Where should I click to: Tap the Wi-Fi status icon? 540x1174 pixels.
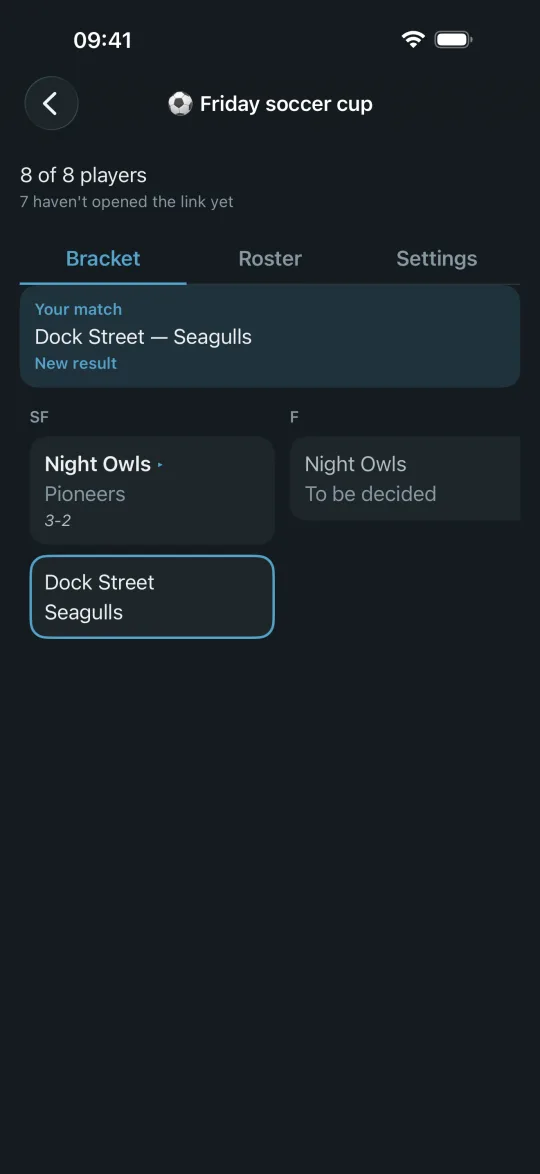[x=413, y=40]
